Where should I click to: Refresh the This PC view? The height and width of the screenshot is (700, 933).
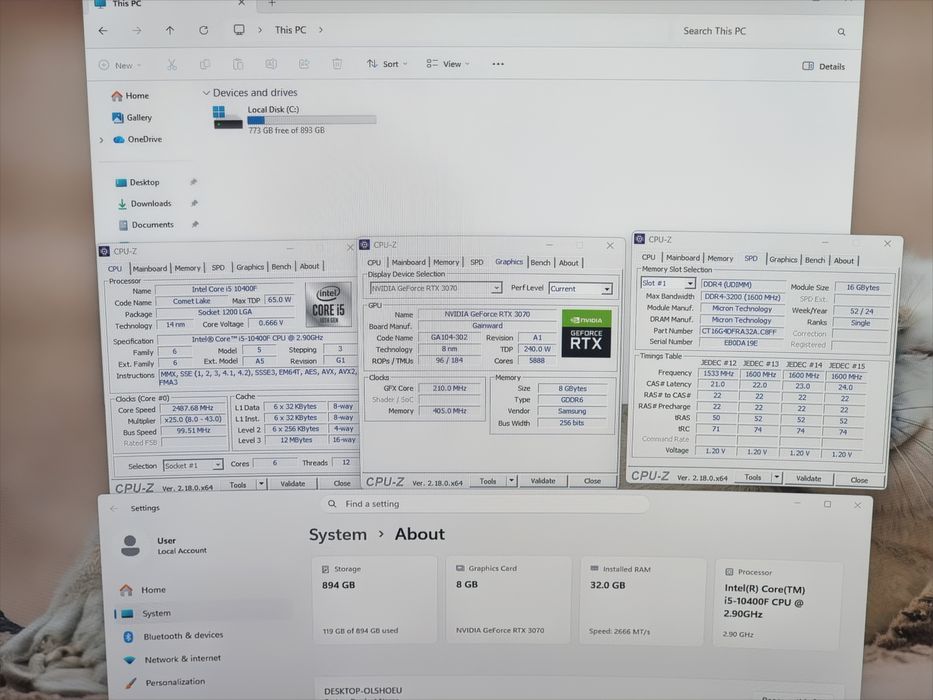pyautogui.click(x=203, y=30)
